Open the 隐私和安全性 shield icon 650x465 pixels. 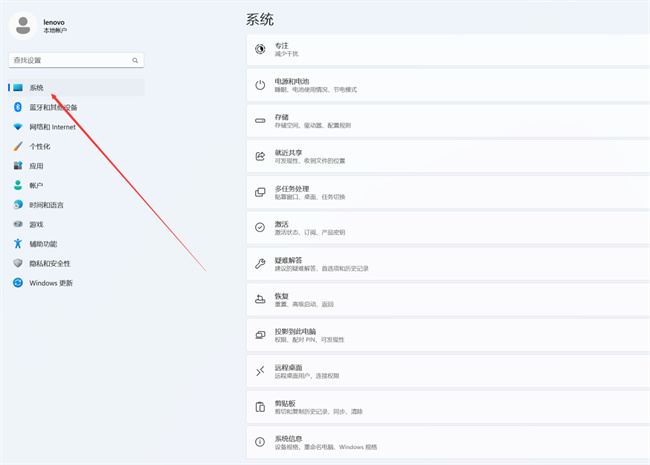(18, 263)
